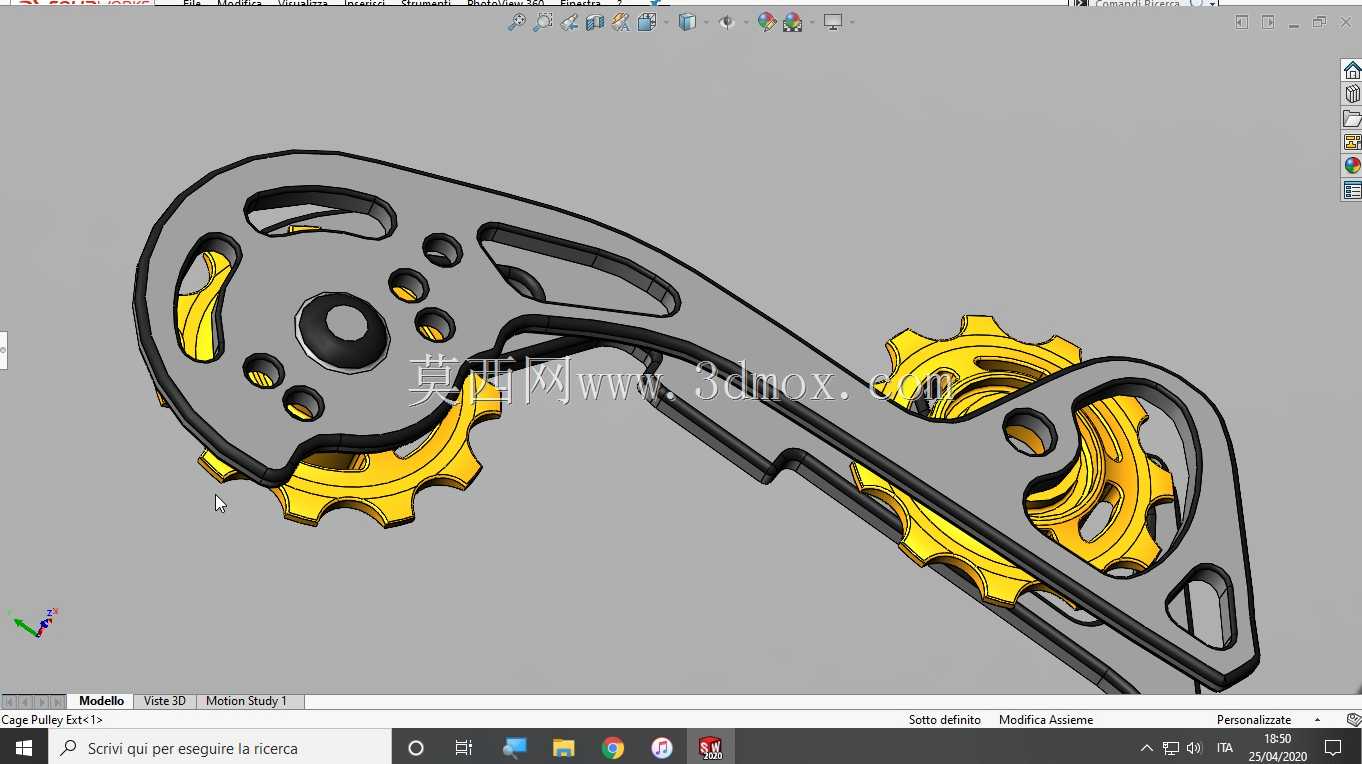Click the expand-right panel icon in the window controls
1362x764 pixels.
(1268, 22)
